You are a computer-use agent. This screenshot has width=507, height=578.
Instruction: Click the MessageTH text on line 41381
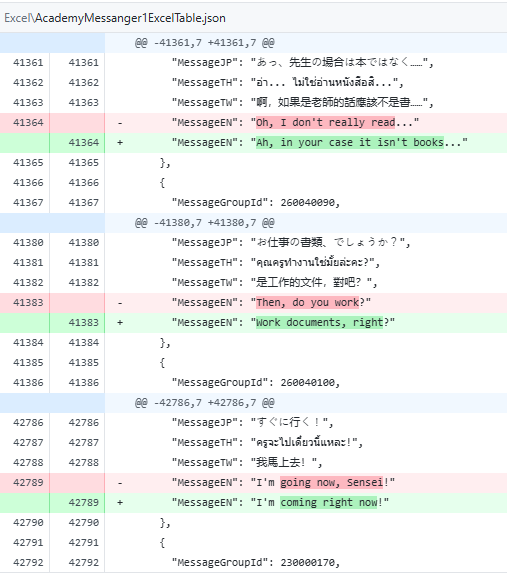click(x=275, y=262)
